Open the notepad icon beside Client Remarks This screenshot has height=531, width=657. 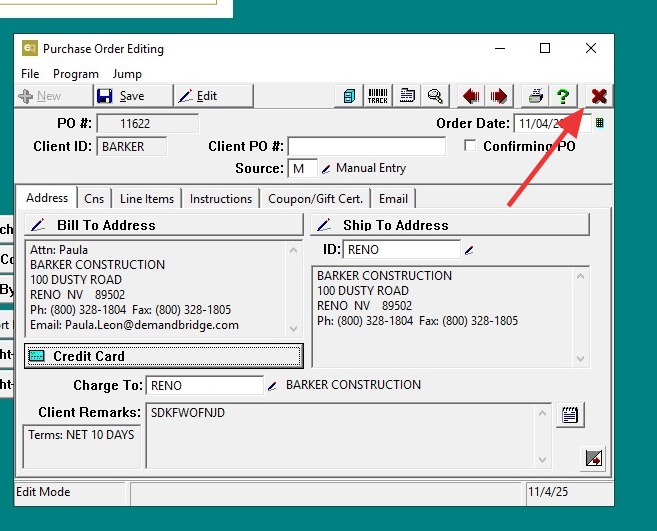pos(570,415)
